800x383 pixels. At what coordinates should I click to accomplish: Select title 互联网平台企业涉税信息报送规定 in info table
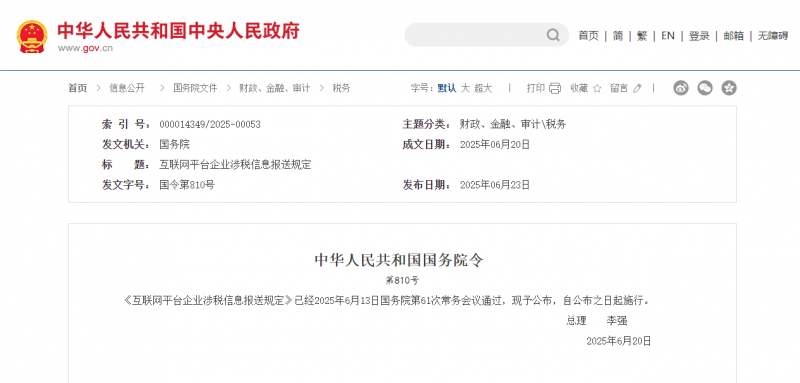point(235,165)
